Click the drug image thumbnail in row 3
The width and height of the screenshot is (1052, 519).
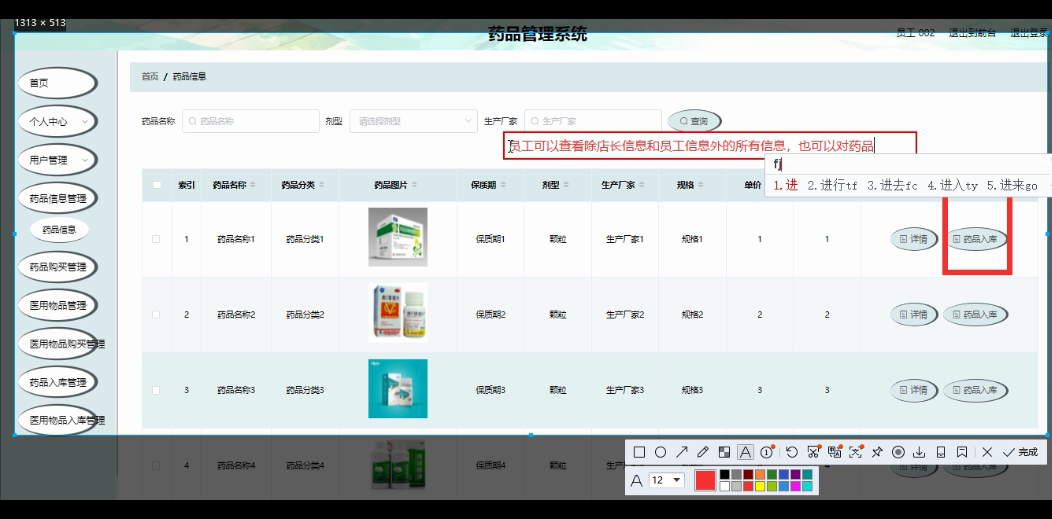[398, 388]
